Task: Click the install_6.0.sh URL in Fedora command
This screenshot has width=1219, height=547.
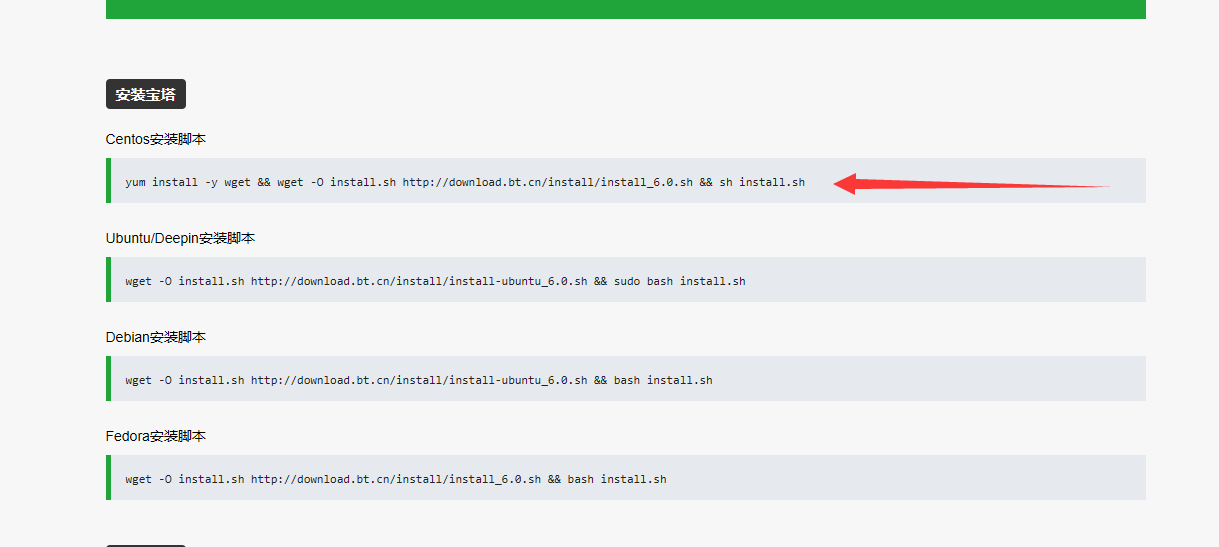Action: coord(395,479)
